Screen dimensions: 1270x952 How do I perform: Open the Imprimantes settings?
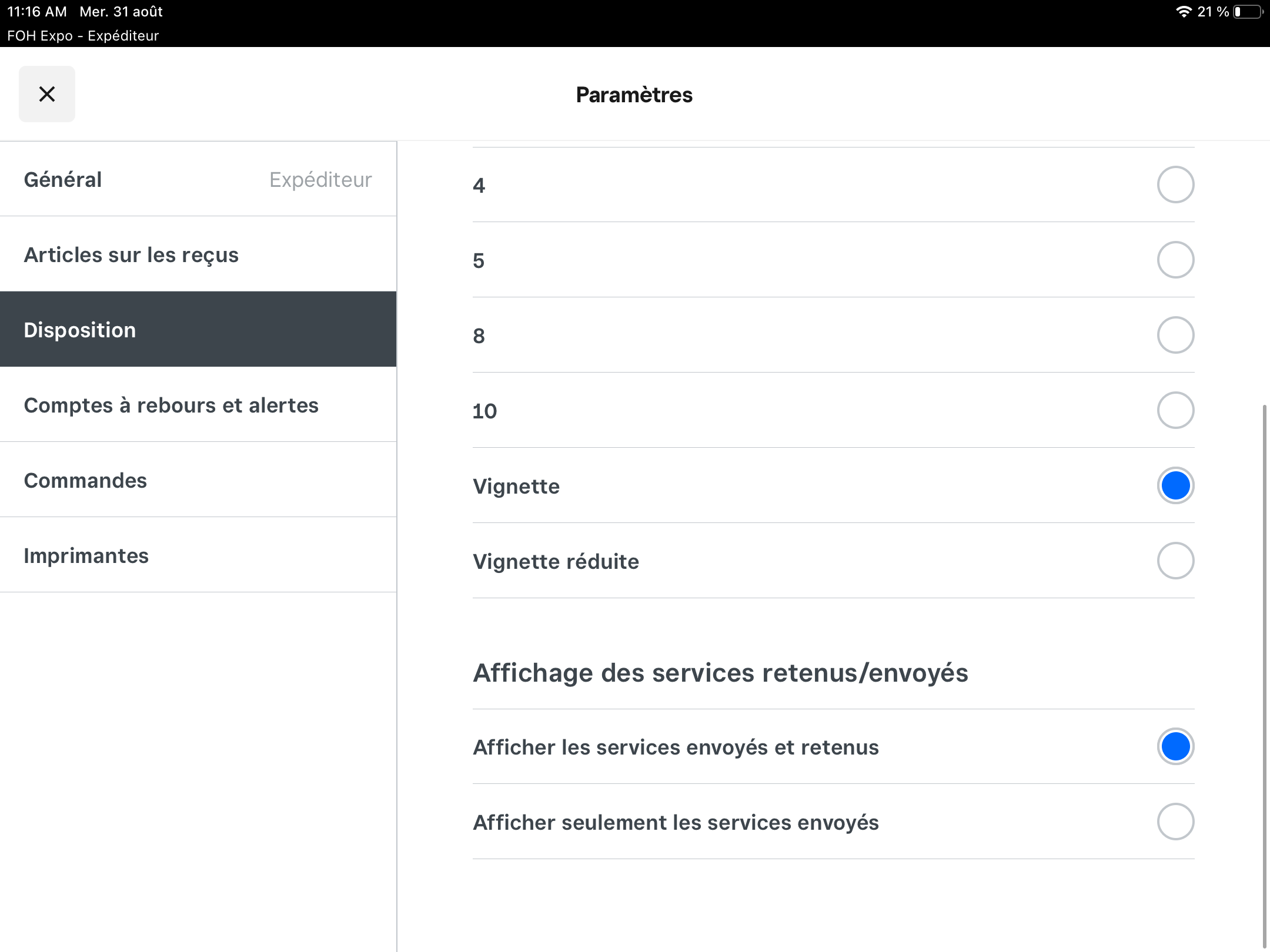[x=198, y=555]
